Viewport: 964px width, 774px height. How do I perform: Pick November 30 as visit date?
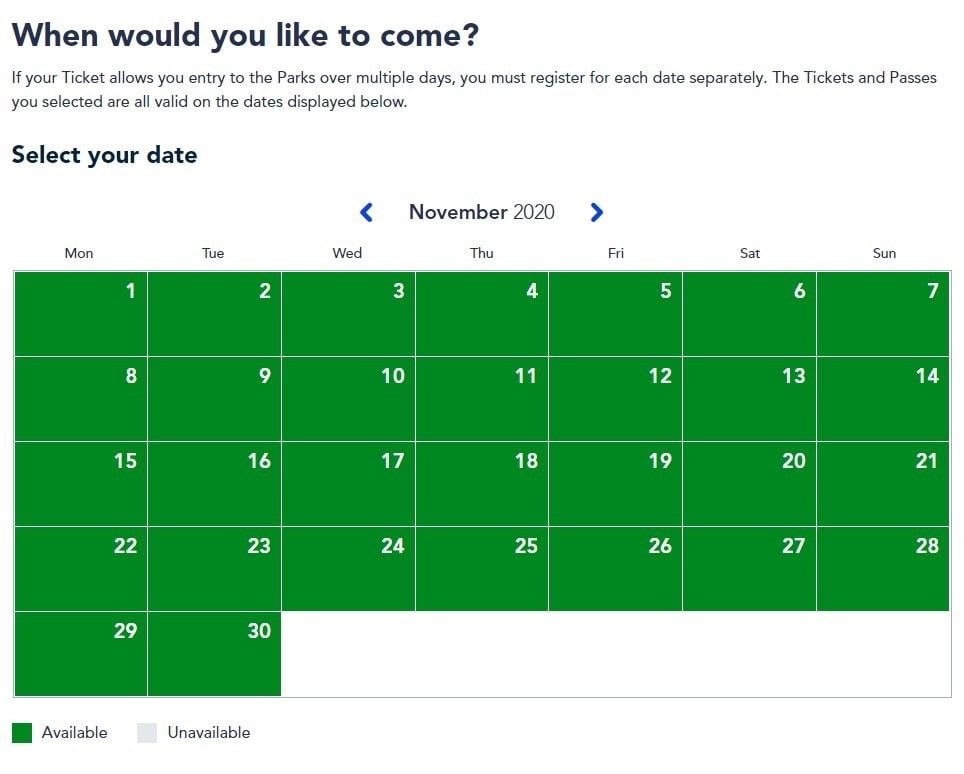point(214,654)
